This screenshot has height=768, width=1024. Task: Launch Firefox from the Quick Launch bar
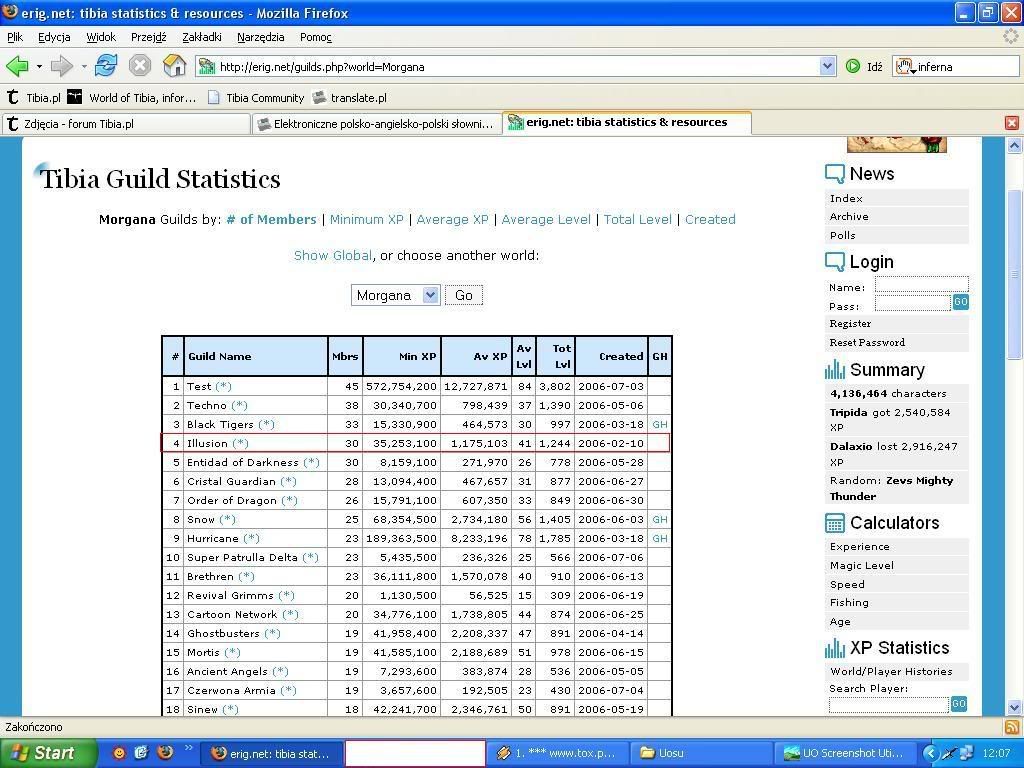click(165, 752)
